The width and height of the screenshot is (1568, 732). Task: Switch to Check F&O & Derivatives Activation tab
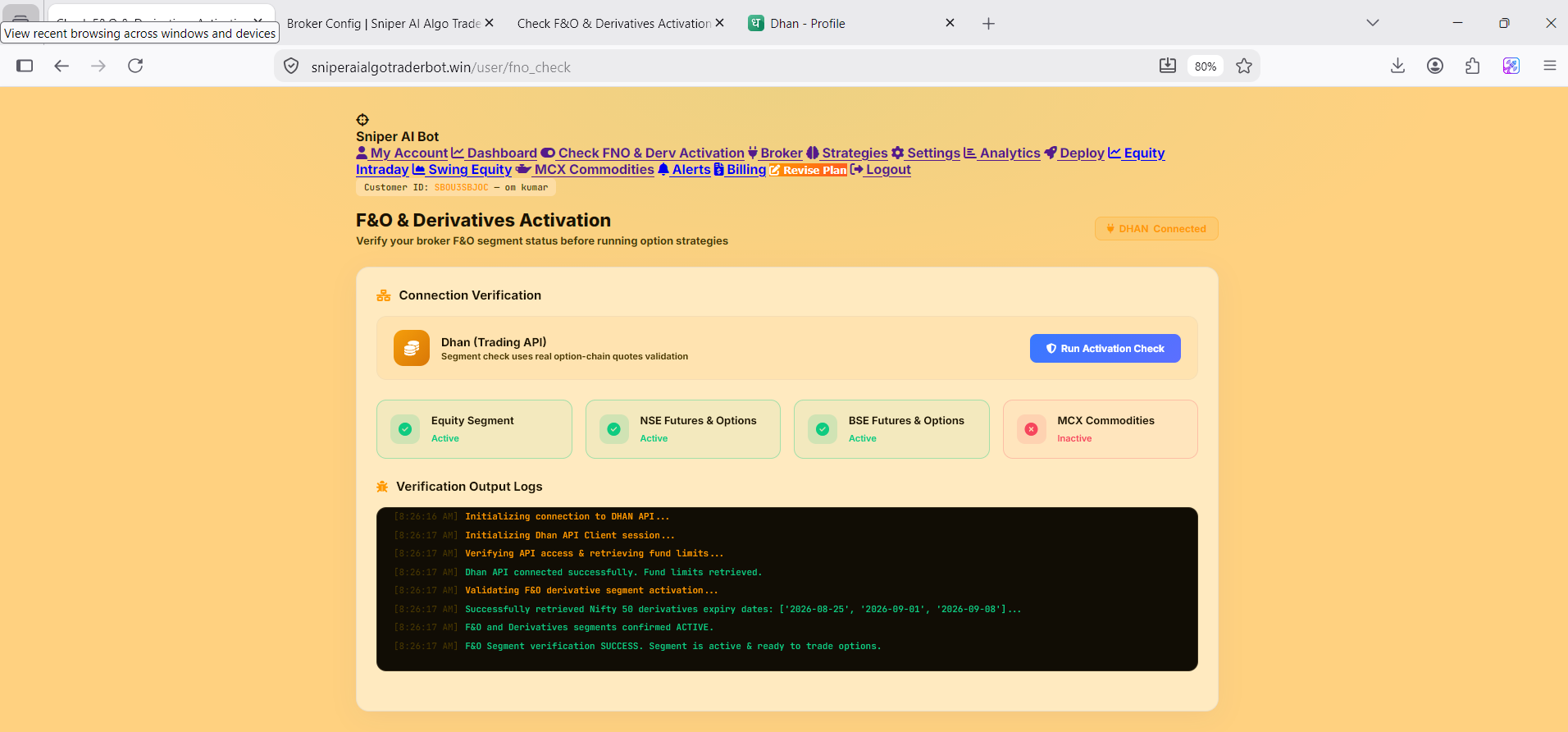click(614, 23)
